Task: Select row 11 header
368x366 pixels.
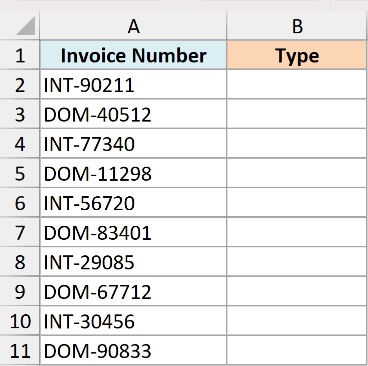Action: (x=20, y=351)
